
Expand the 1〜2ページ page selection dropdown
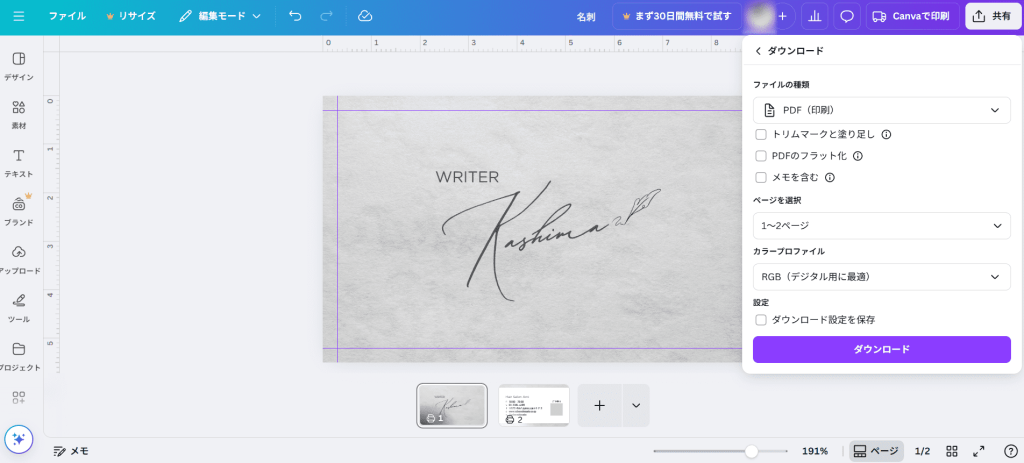(x=882, y=225)
